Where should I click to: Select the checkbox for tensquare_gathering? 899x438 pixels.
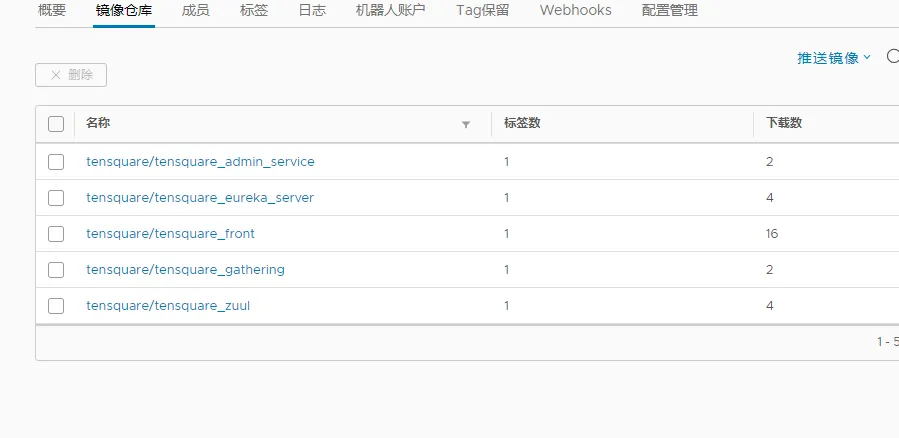pyautogui.click(x=56, y=270)
